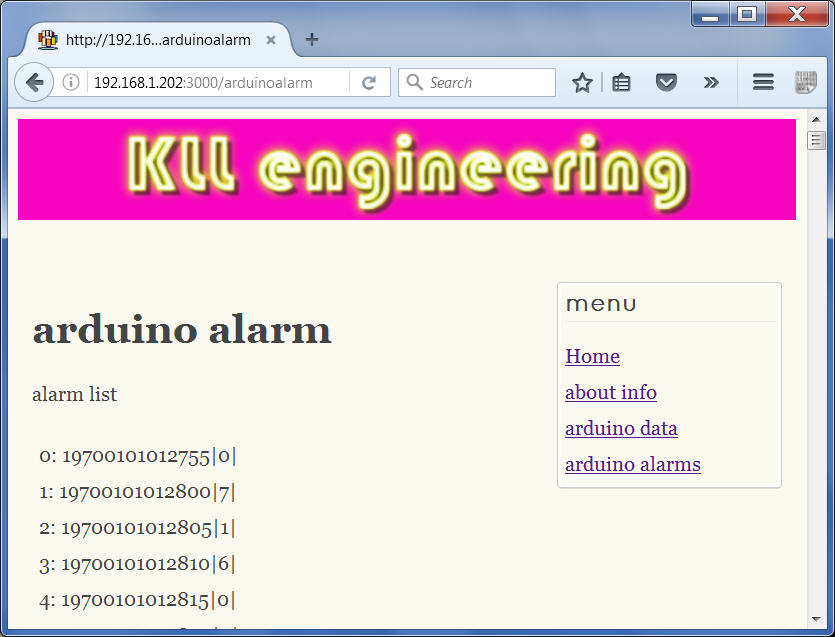Close the arduinoalarm tab

click(271, 40)
